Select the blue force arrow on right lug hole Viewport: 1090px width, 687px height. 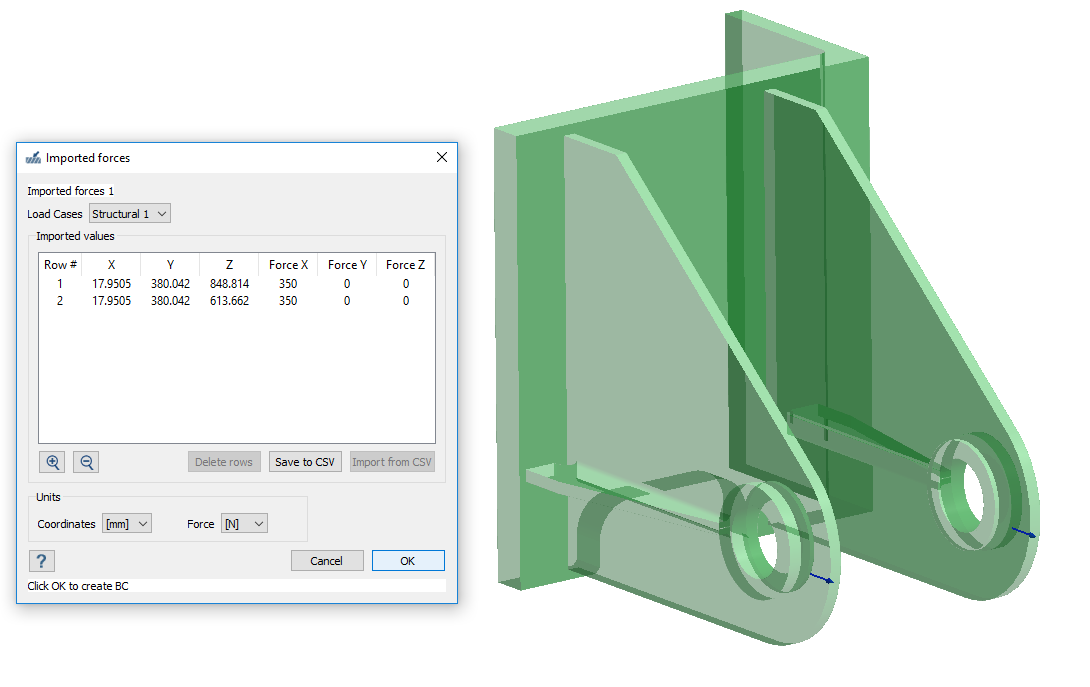[x=1024, y=532]
